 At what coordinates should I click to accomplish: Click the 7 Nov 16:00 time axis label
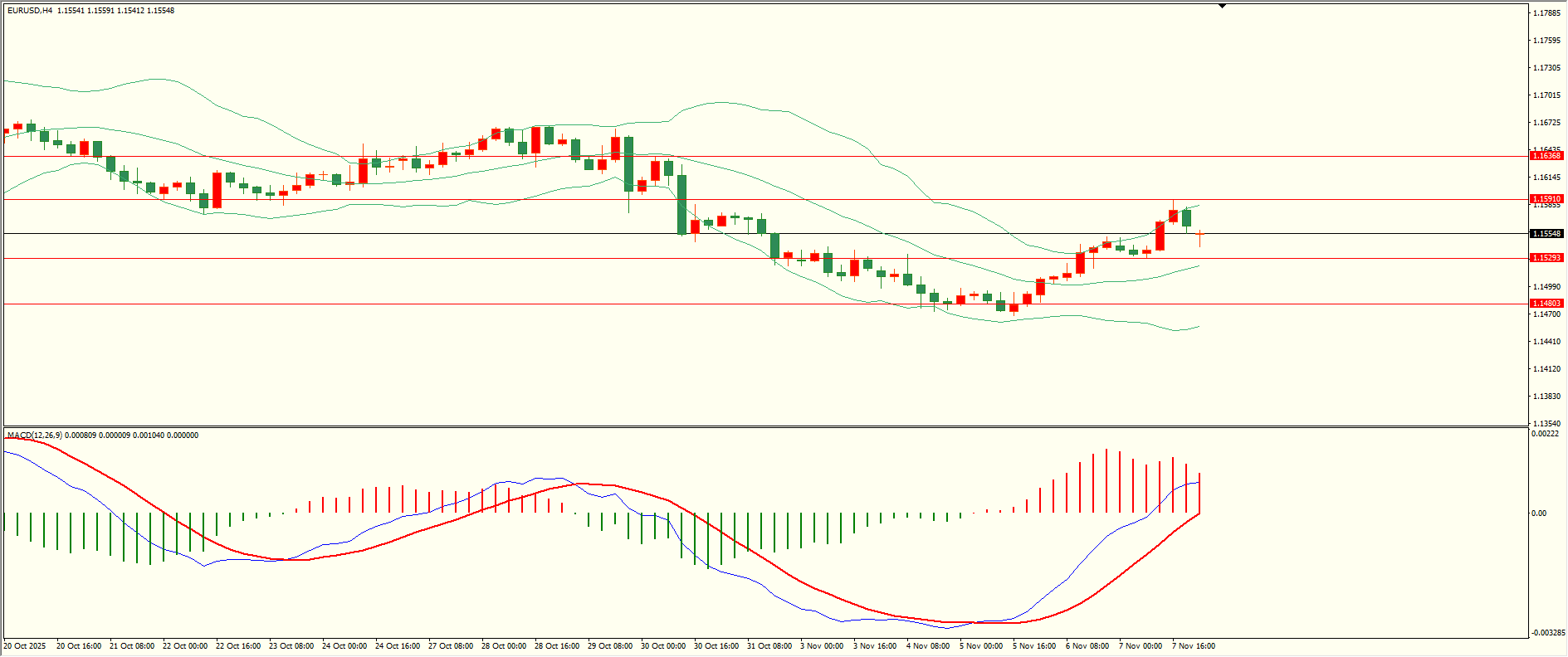1194,646
